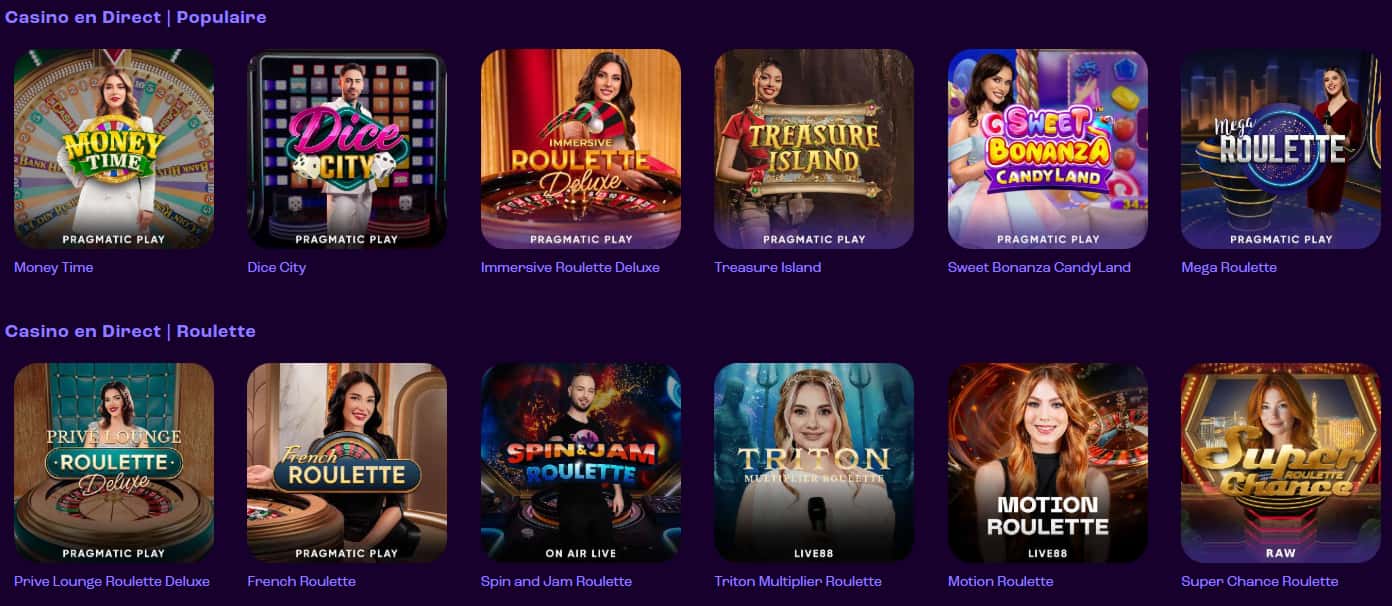This screenshot has height=606, width=1392.
Task: Launch Triton Multiplier Roulette tile
Action: click(814, 463)
